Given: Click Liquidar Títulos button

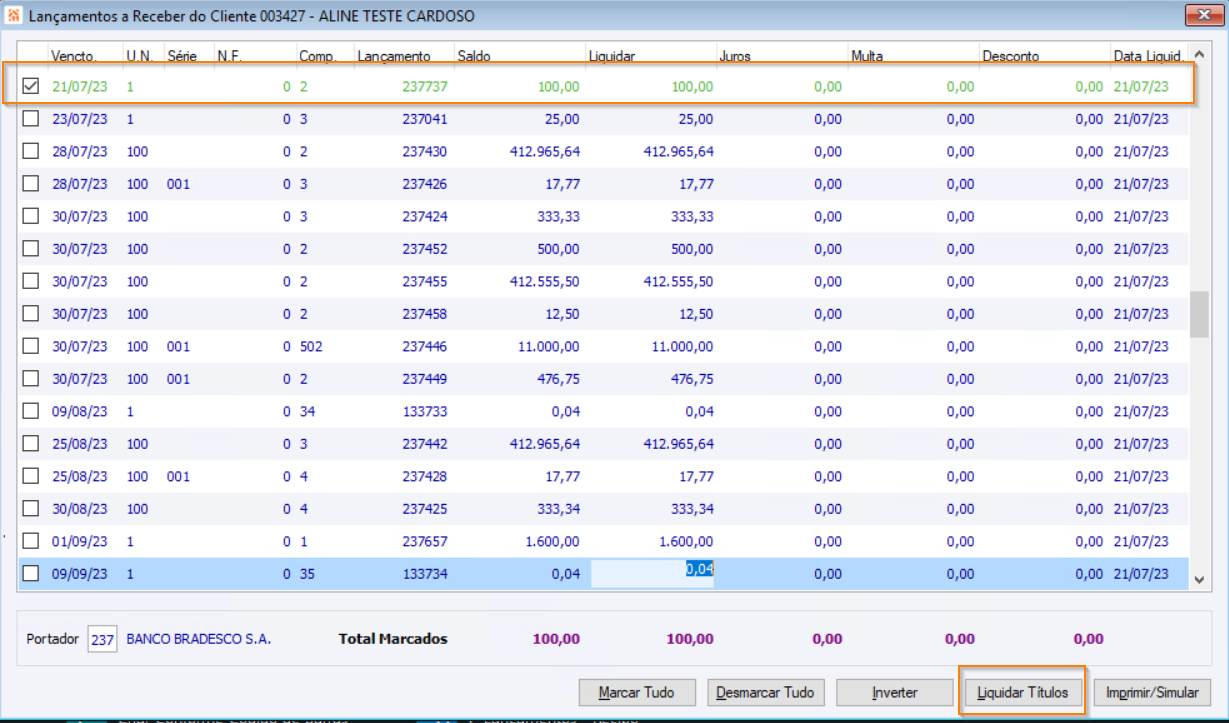Looking at the screenshot, I should [1022, 692].
